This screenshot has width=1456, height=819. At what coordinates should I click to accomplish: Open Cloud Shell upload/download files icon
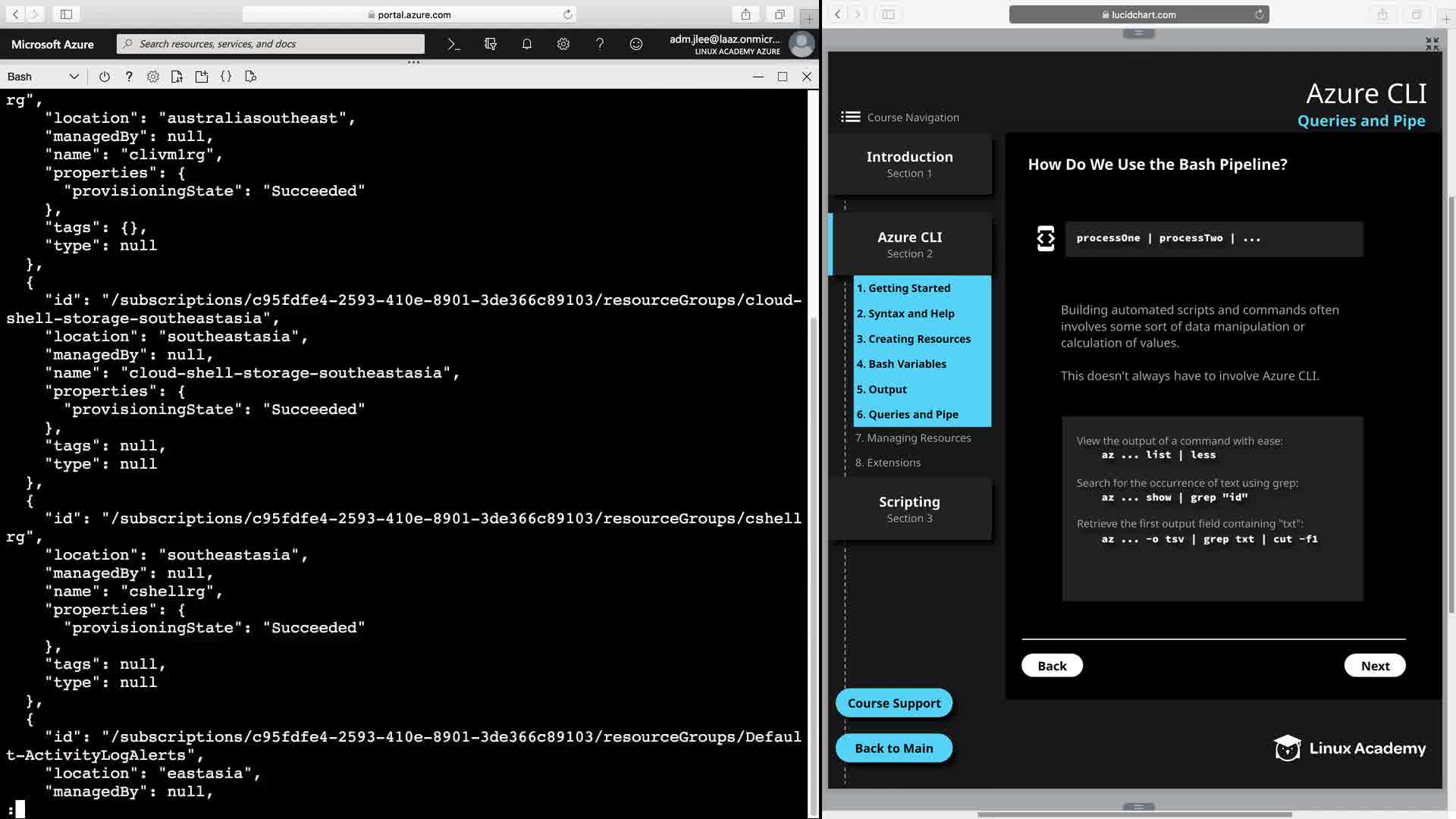177,77
